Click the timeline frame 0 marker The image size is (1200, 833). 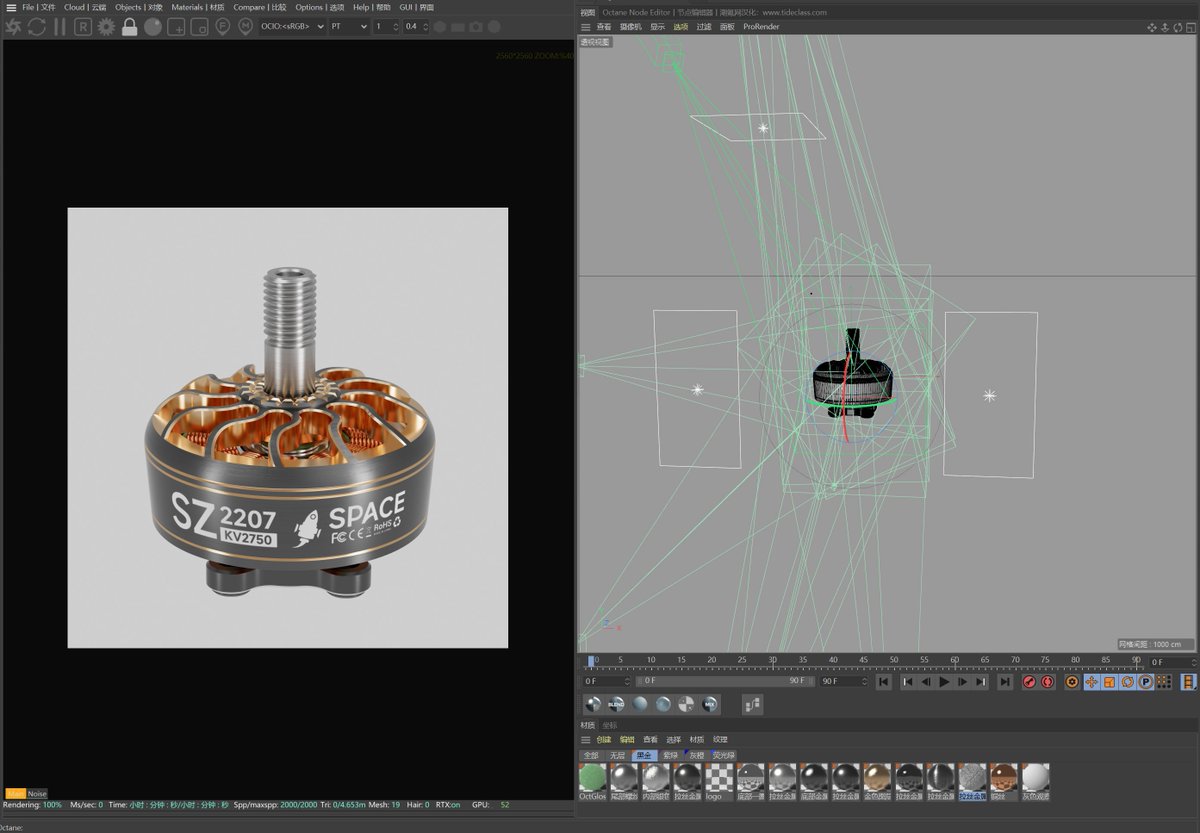point(591,660)
